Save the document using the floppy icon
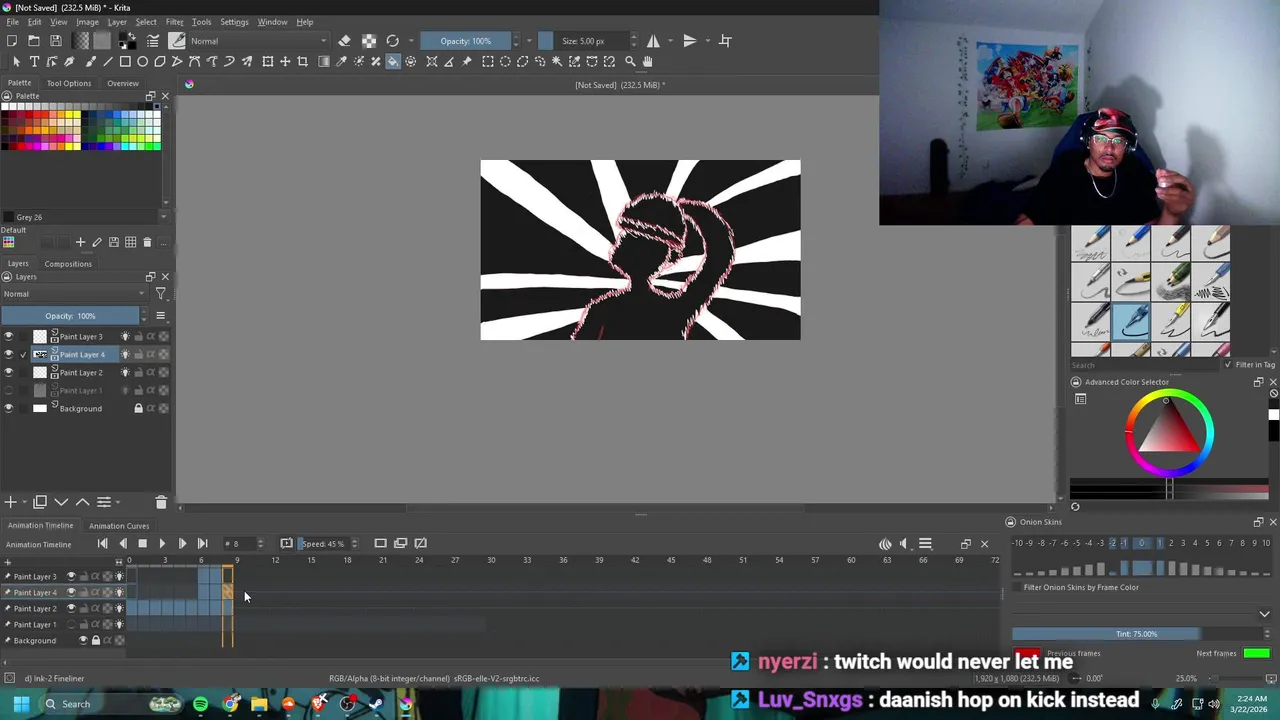Image resolution: width=1280 pixels, height=720 pixels. 56,41
